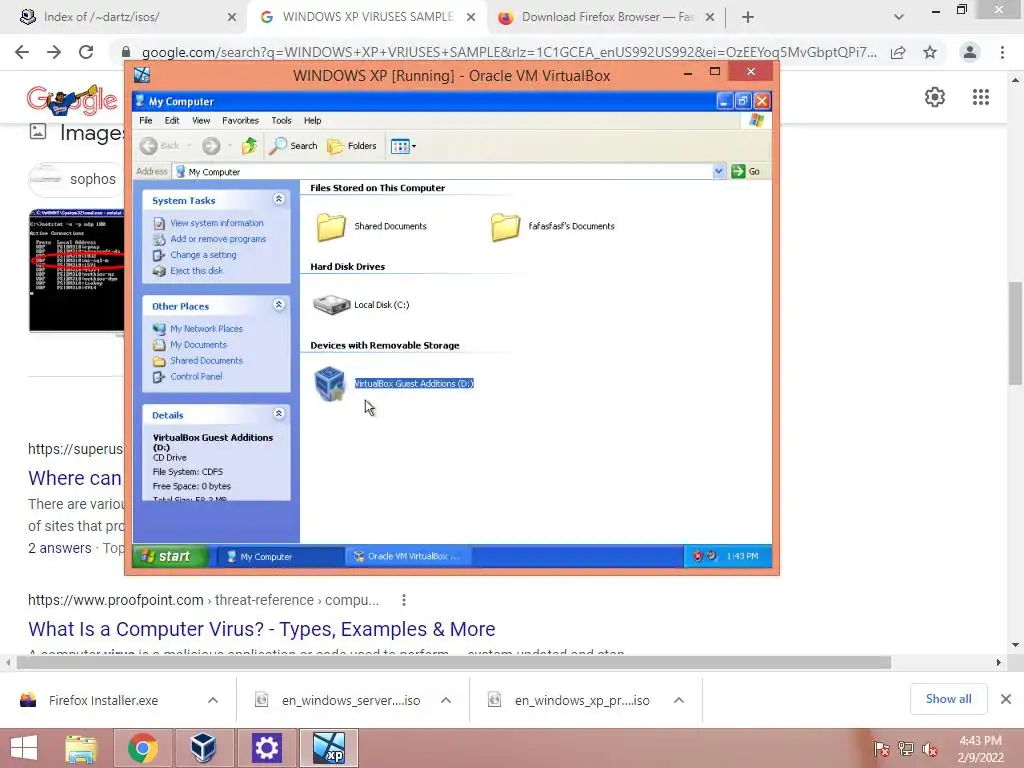1024x768 pixels.
Task: Click the vertical scrollbar thumb in Chrome
Action: pyautogui.click(x=1015, y=334)
